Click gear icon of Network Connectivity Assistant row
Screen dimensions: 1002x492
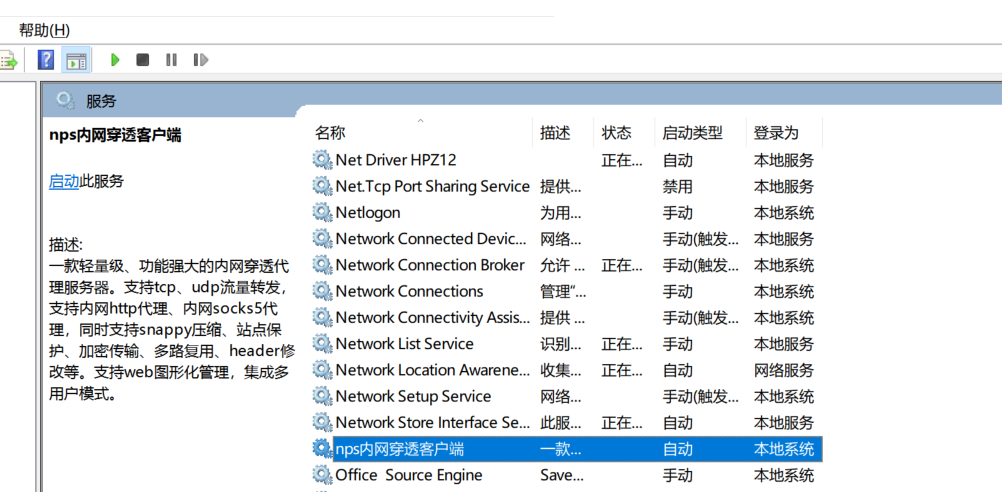click(x=322, y=317)
